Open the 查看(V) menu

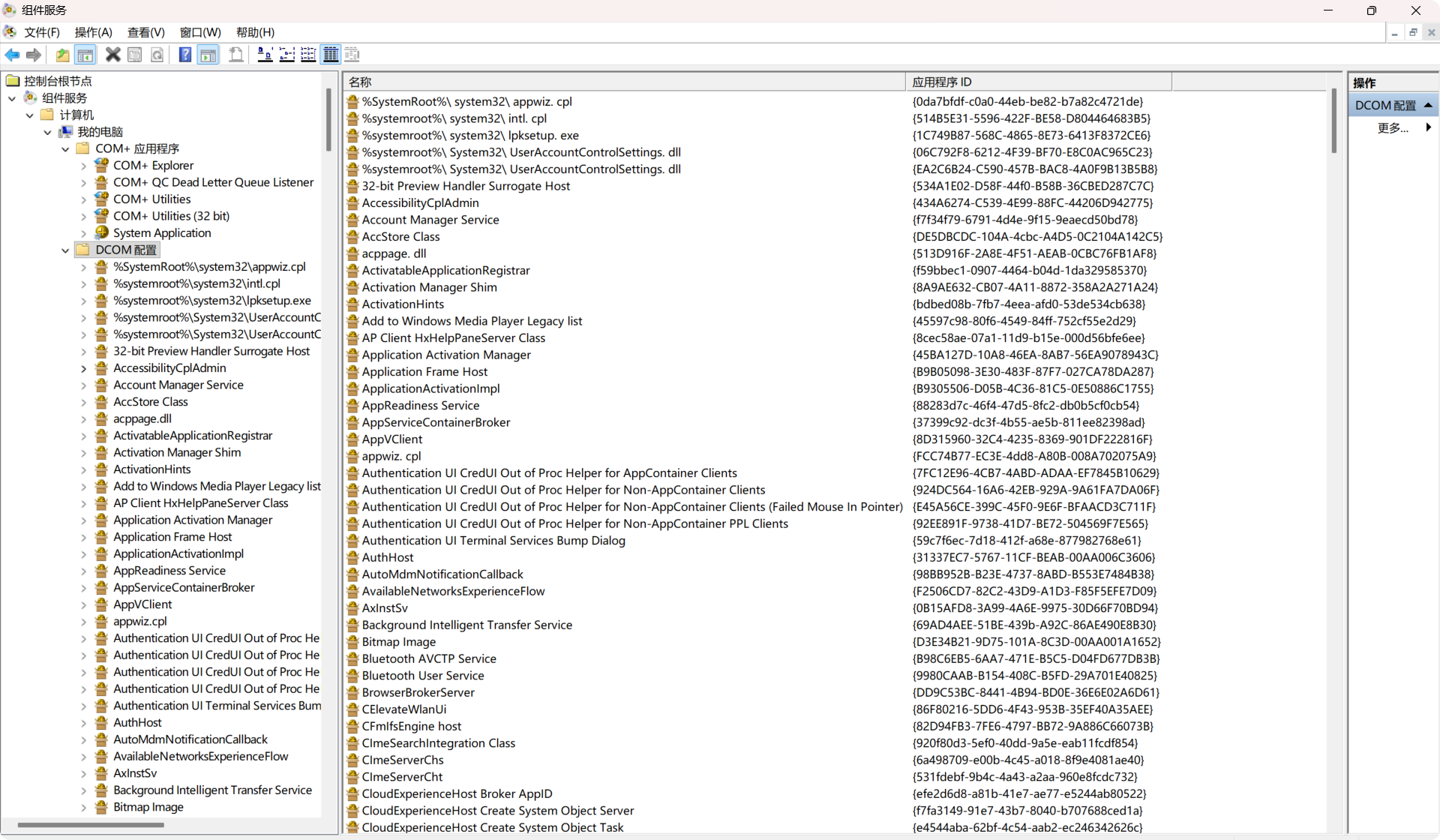click(145, 32)
